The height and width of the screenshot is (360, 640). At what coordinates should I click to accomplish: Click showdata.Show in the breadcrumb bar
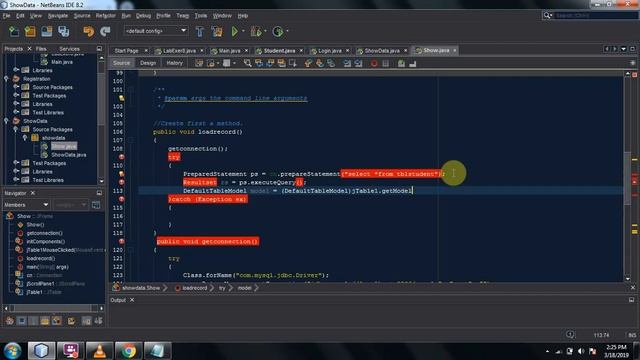(141, 288)
